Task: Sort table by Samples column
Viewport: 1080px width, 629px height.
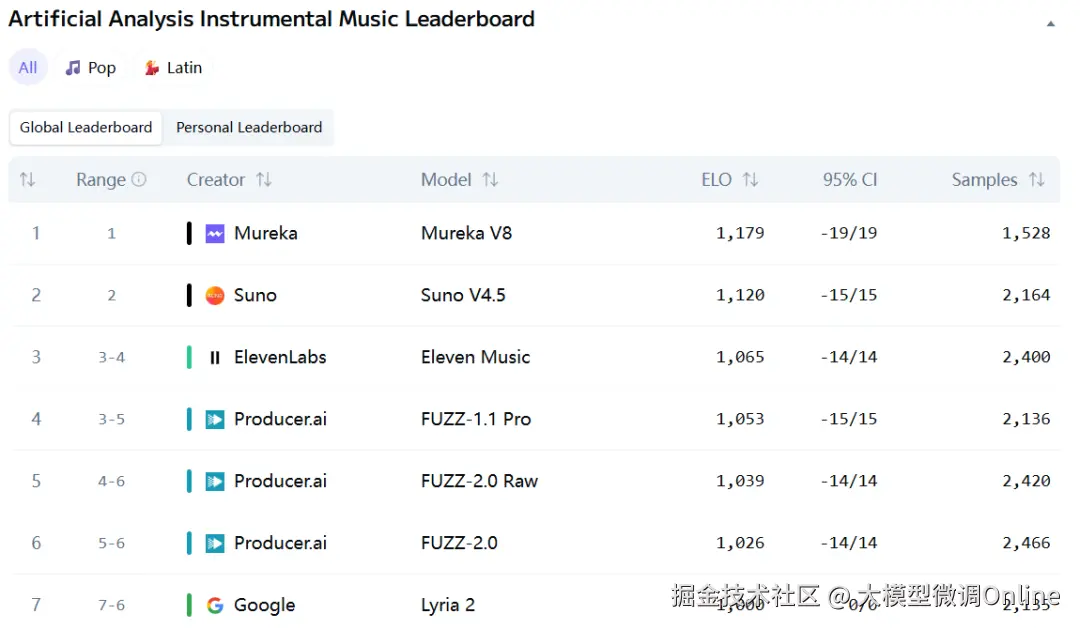Action: point(1037,180)
